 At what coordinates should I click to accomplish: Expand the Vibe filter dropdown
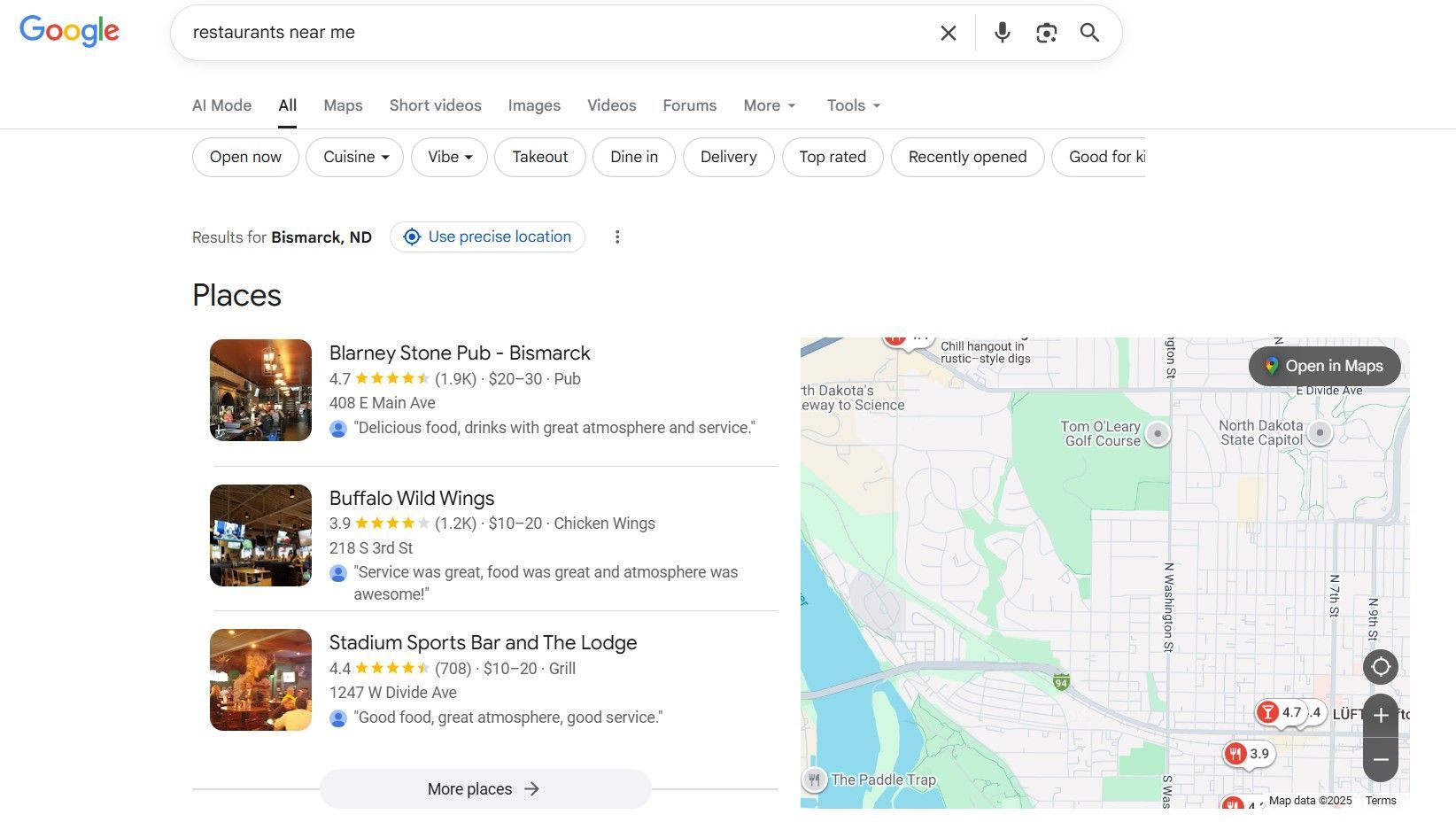coord(450,157)
